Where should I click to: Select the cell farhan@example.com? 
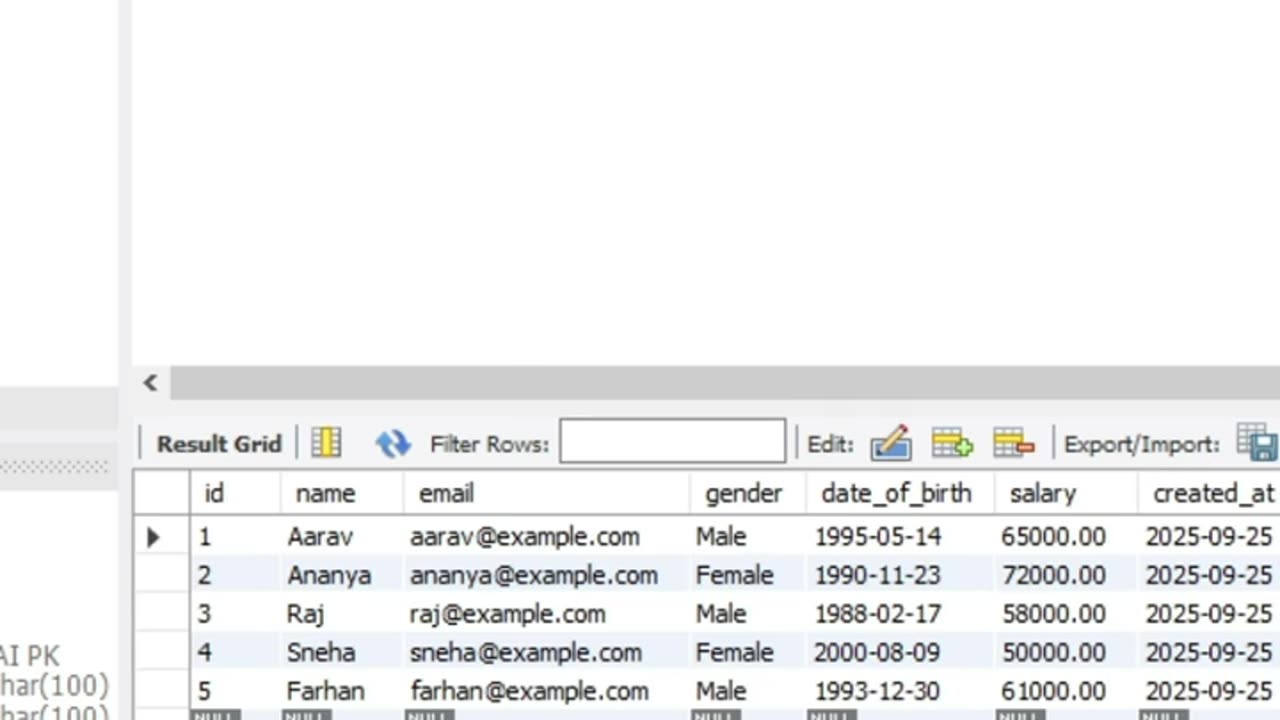point(546,691)
